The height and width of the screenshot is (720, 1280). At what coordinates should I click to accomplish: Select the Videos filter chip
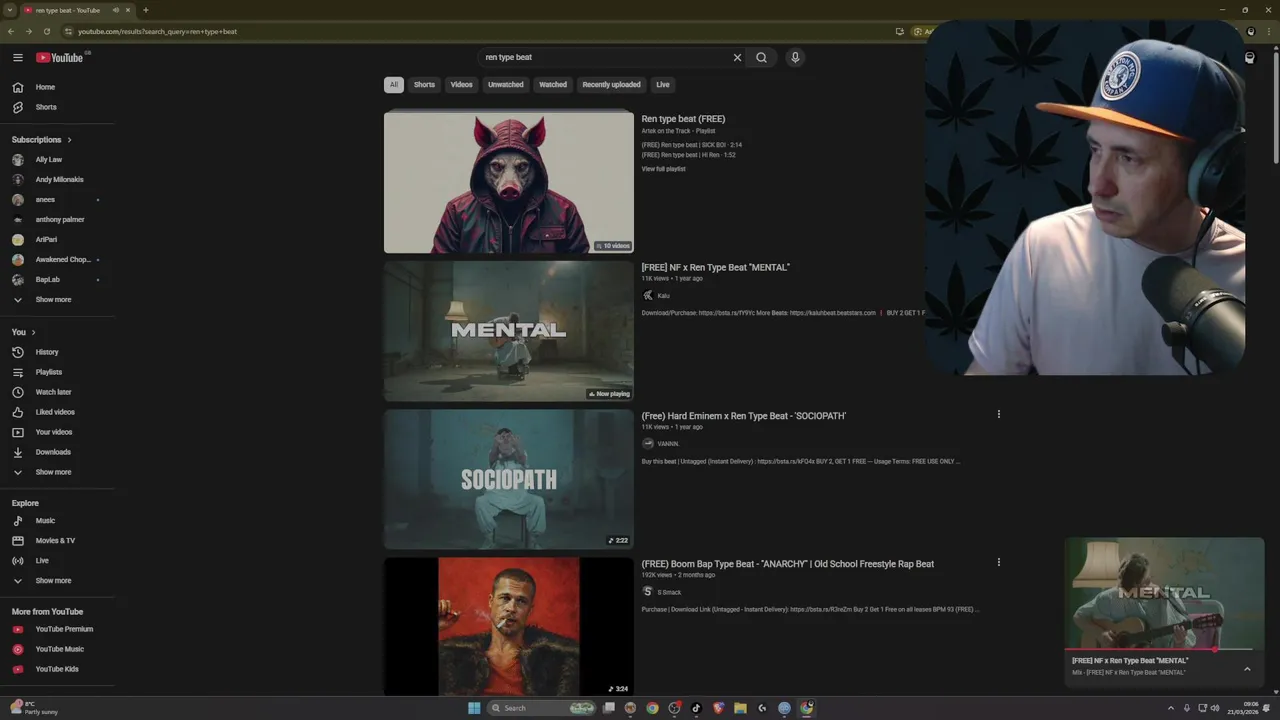coord(461,85)
